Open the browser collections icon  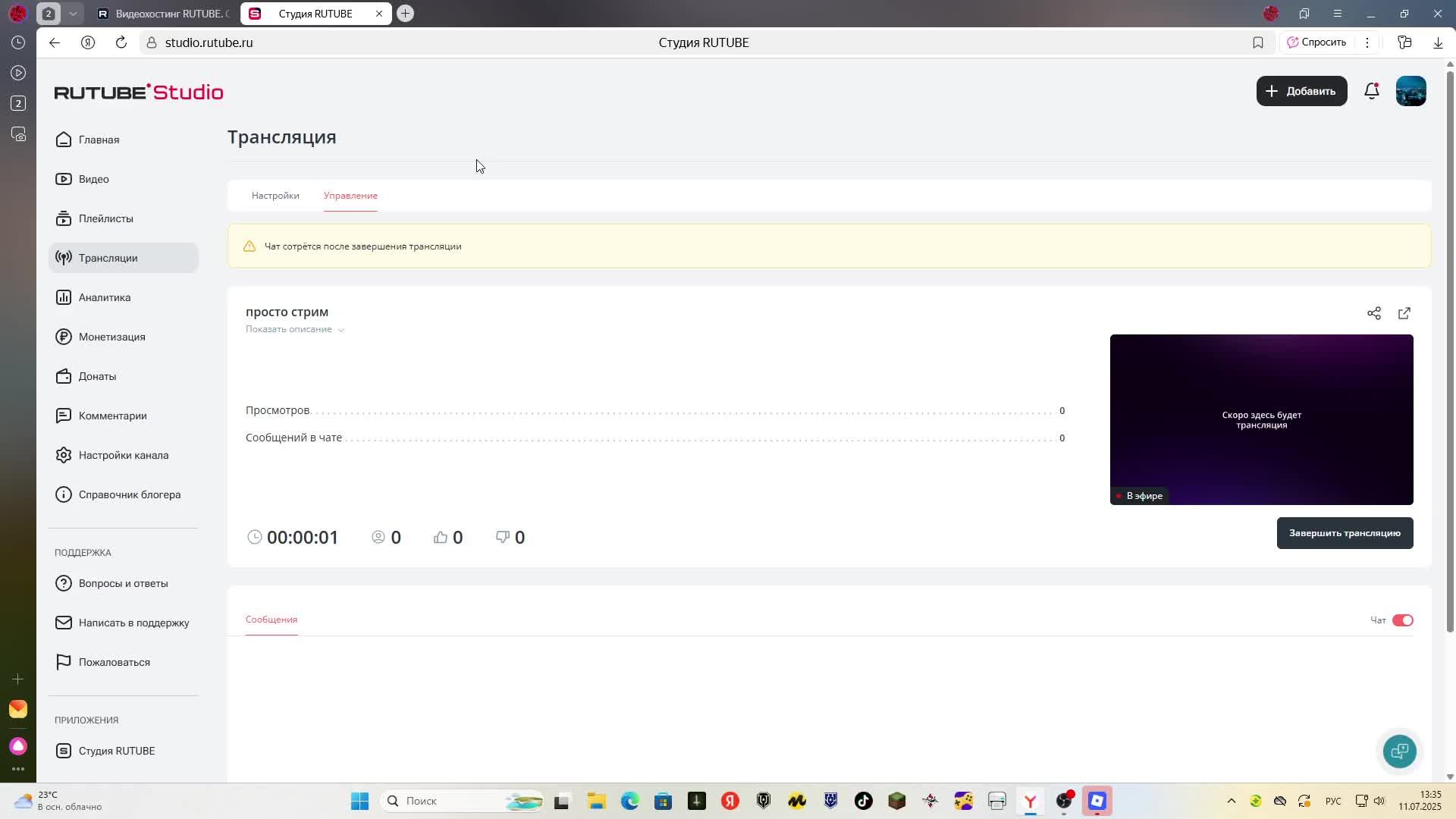(x=1404, y=42)
